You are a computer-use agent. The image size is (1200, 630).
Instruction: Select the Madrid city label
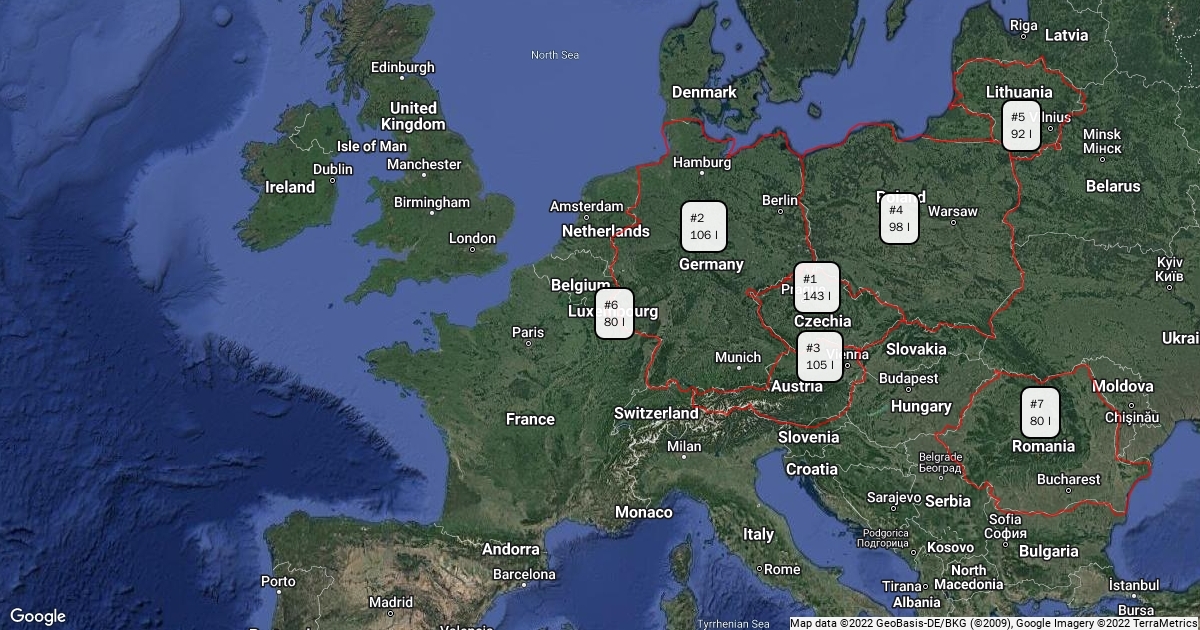[390, 603]
